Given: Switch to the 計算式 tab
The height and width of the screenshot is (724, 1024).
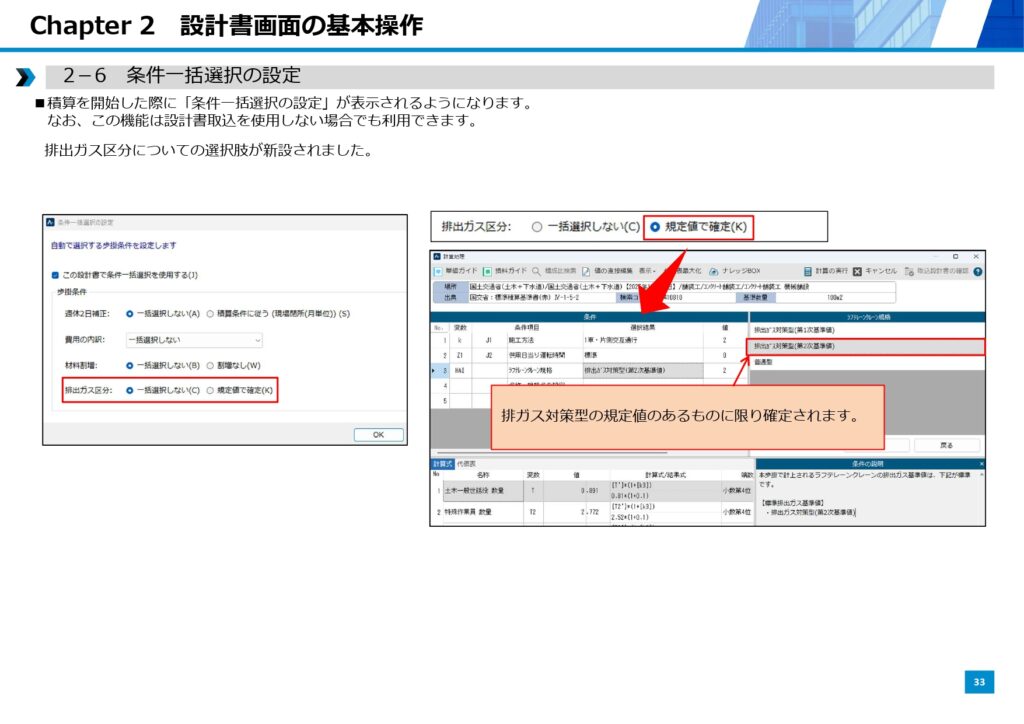Looking at the screenshot, I should (442, 464).
